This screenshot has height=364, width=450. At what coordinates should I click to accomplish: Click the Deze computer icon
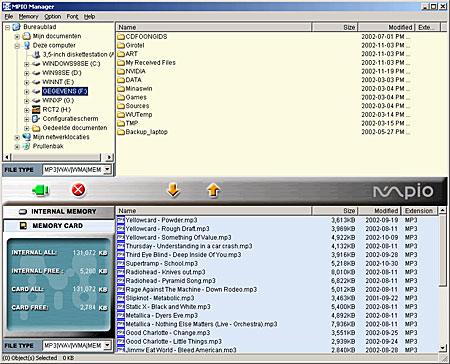(x=26, y=45)
